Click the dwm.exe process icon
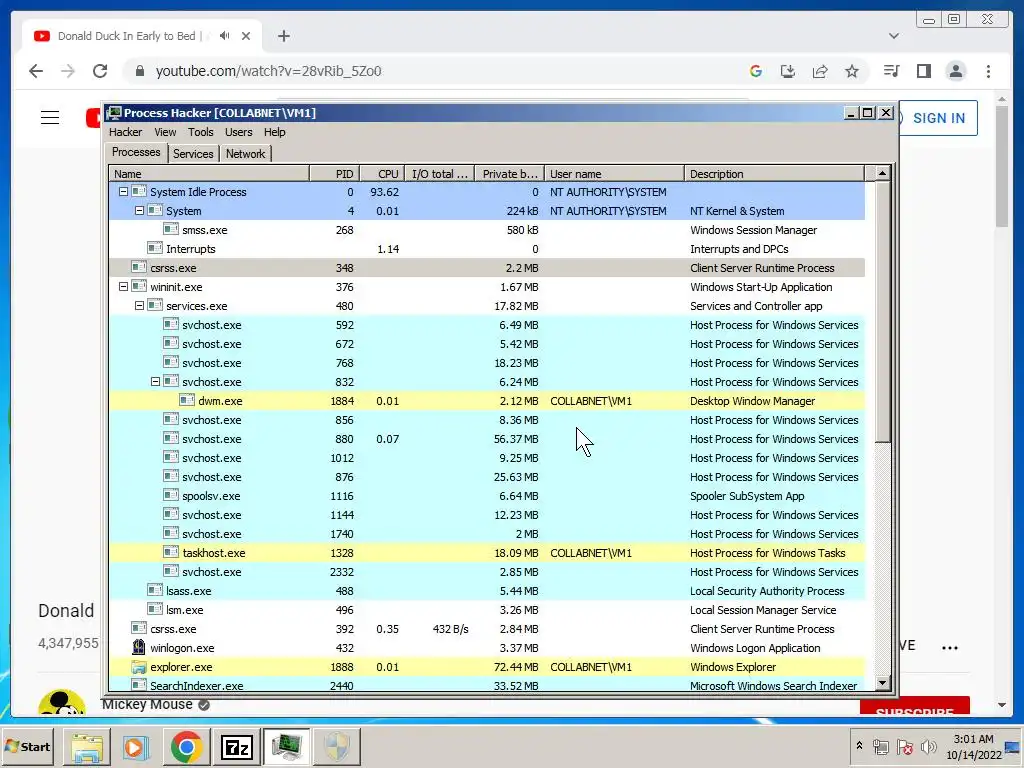 pos(187,400)
